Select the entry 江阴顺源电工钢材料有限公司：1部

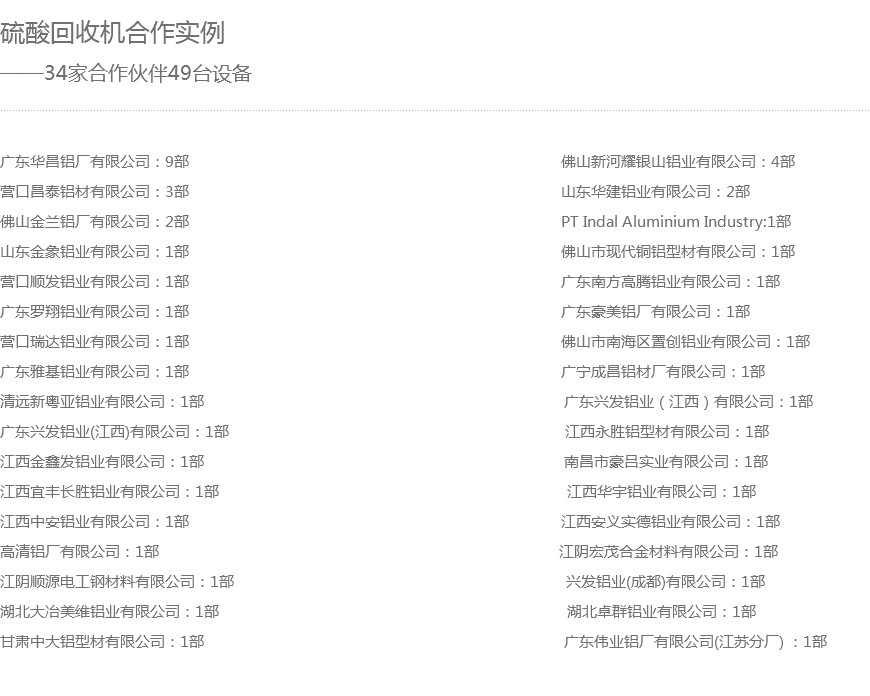click(117, 581)
